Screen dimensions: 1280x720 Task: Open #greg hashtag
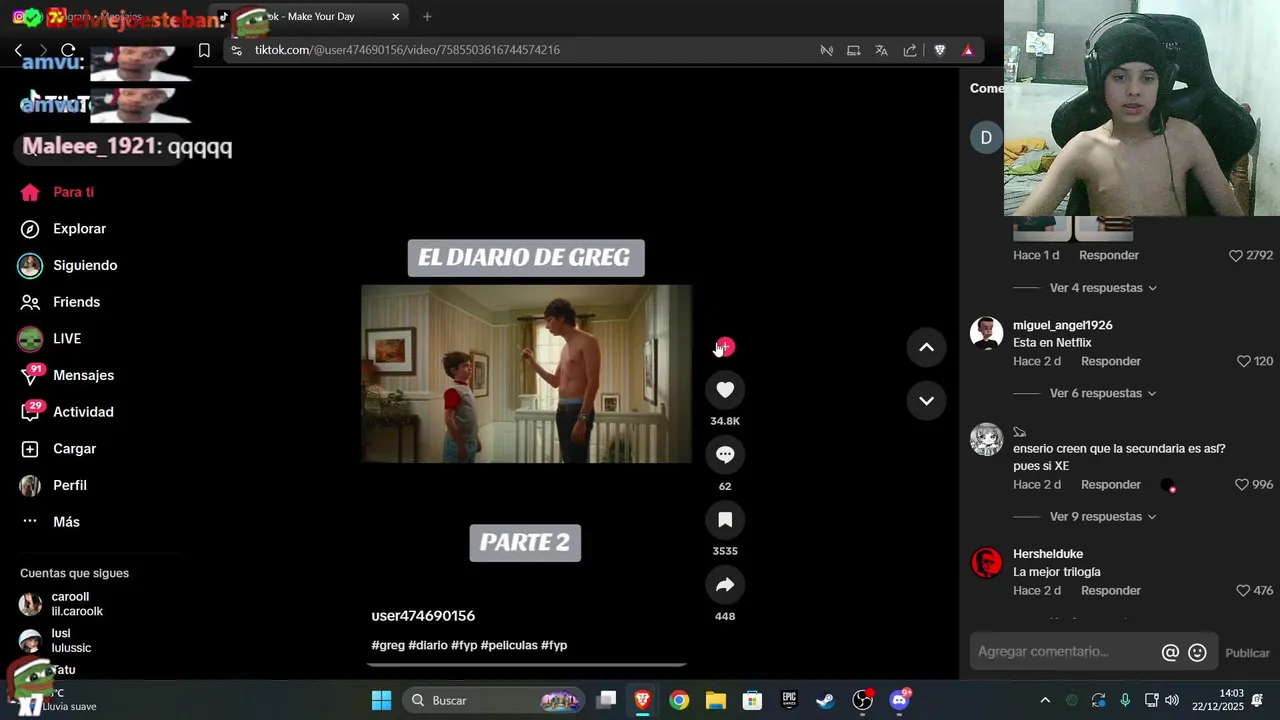[x=388, y=645]
